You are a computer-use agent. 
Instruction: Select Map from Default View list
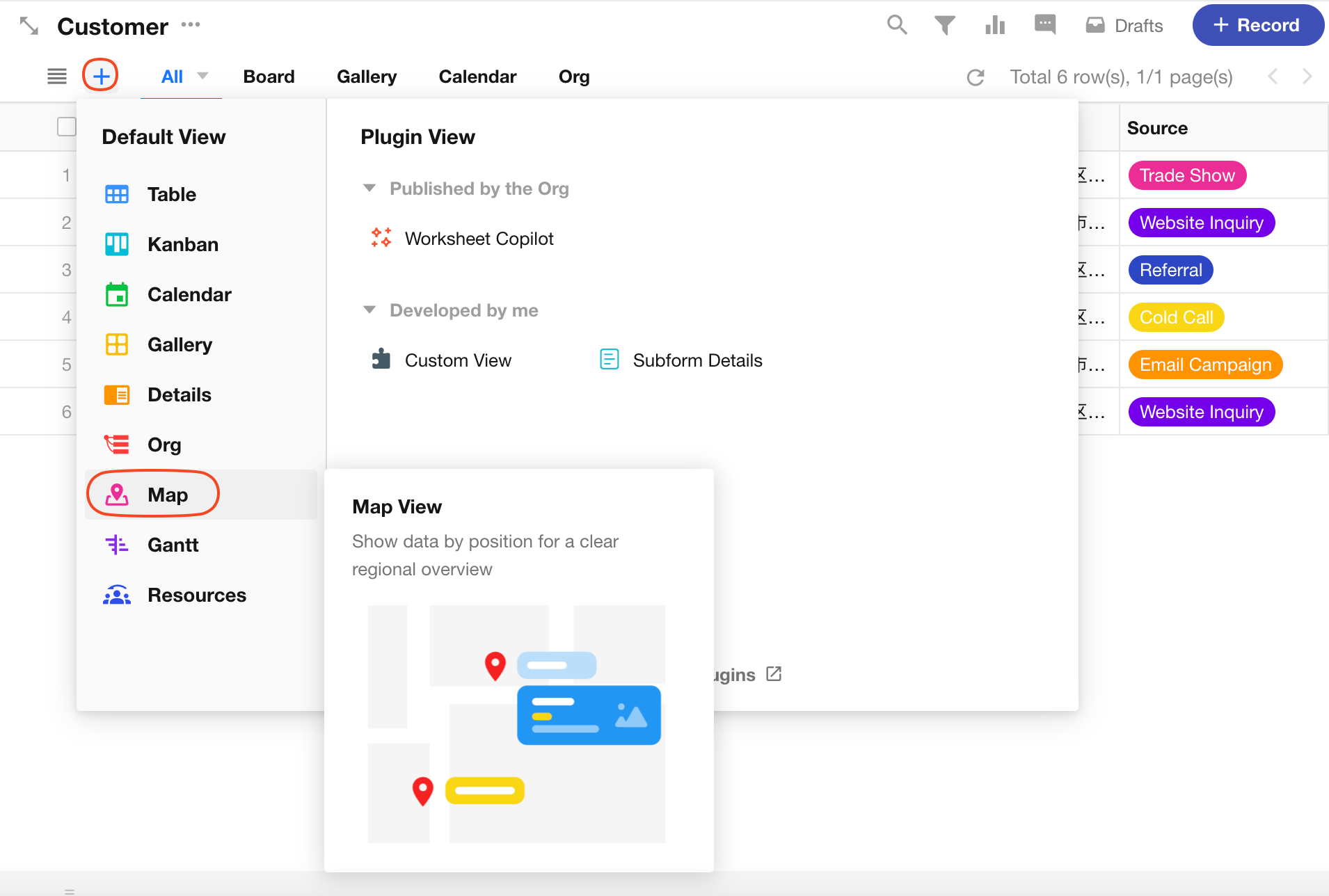tap(167, 495)
